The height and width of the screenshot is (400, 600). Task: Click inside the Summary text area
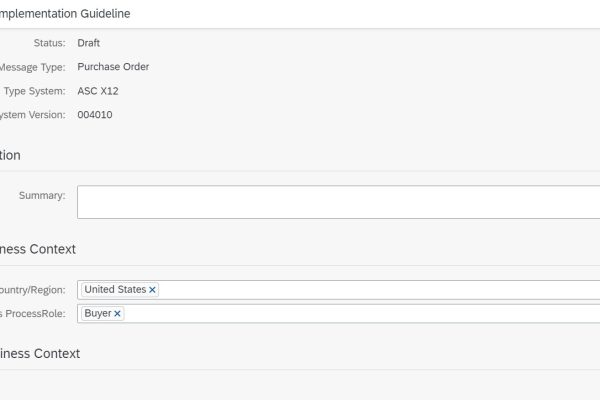[x=338, y=202]
